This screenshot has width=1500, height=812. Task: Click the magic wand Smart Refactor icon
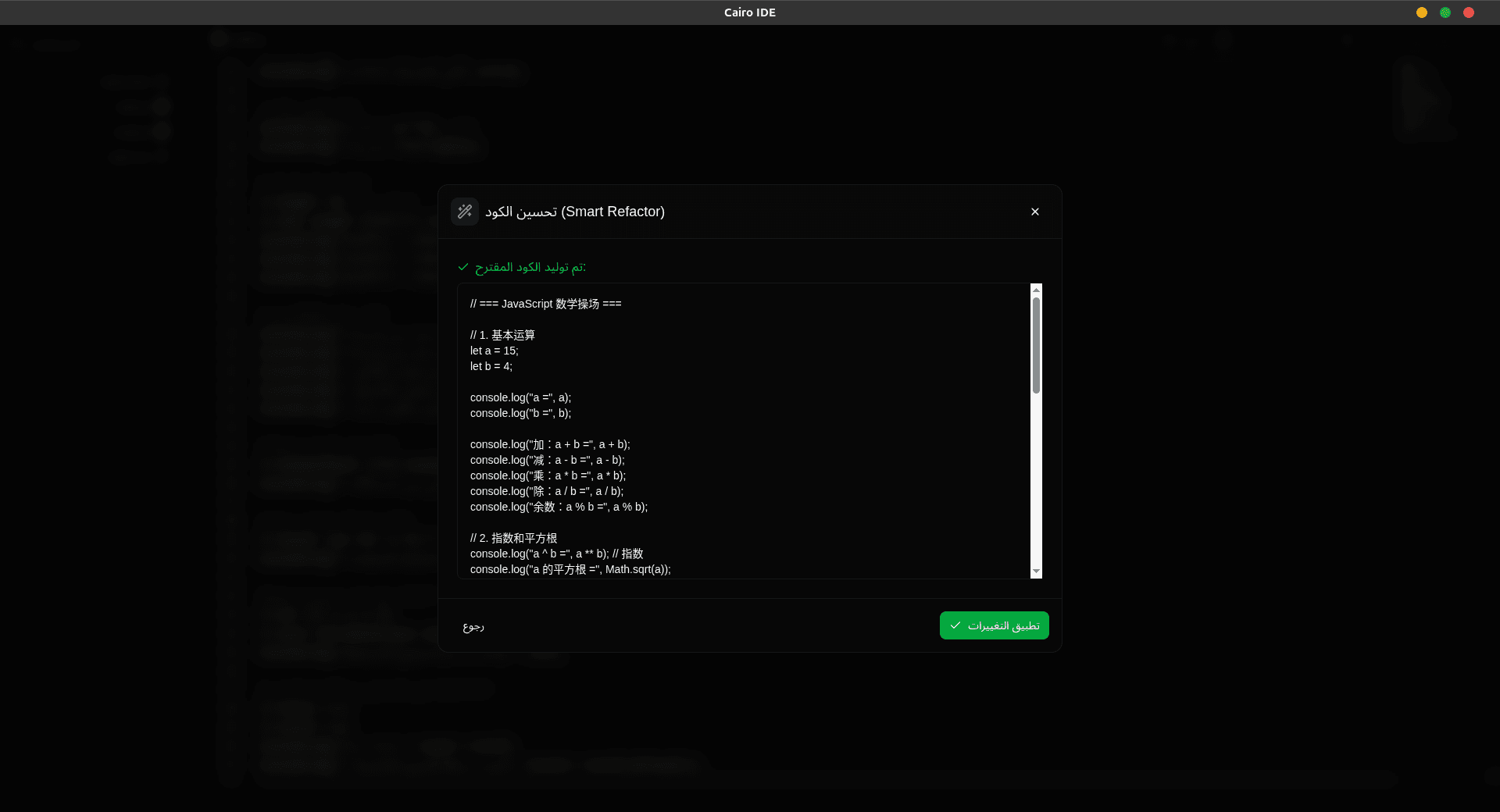coord(465,212)
